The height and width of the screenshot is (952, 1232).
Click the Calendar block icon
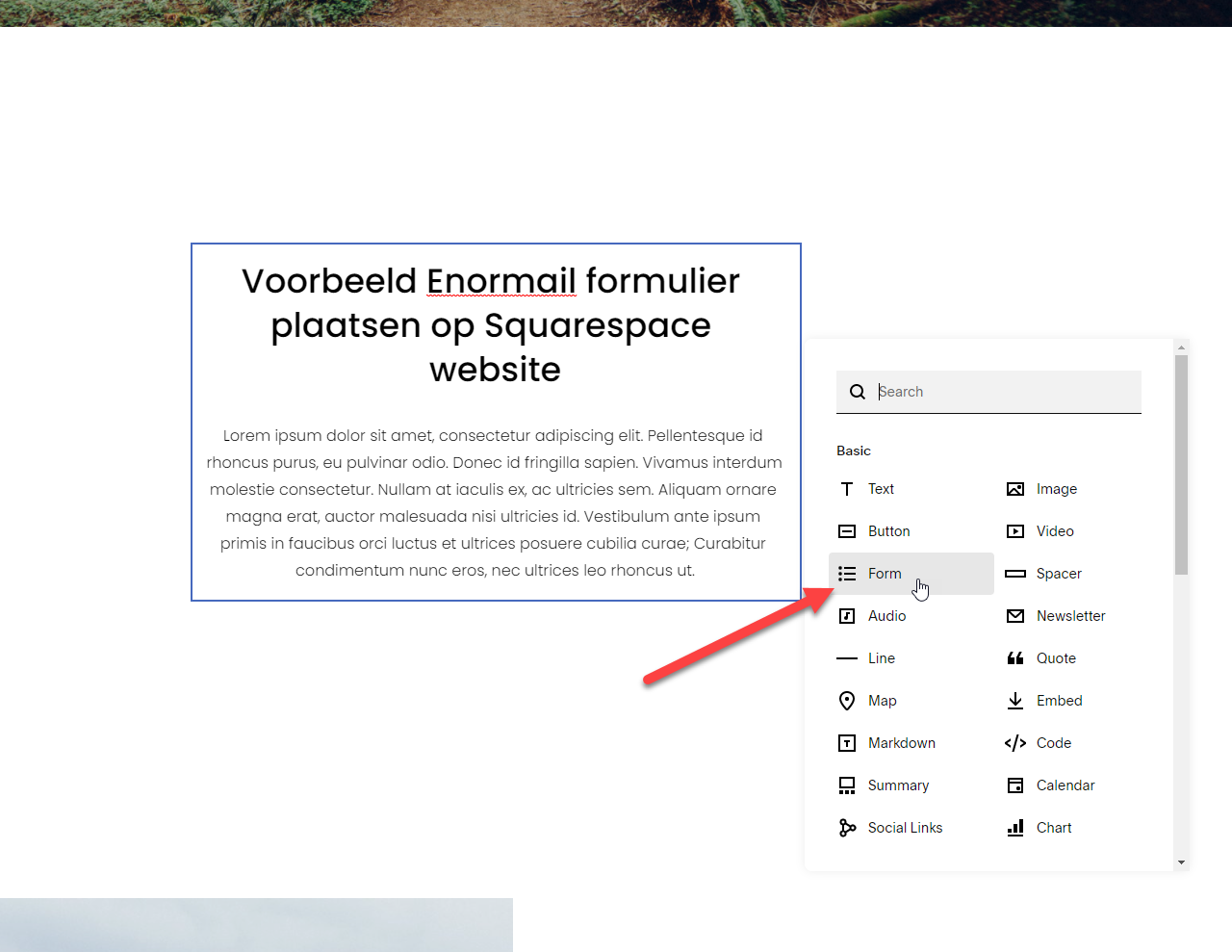click(x=1015, y=785)
